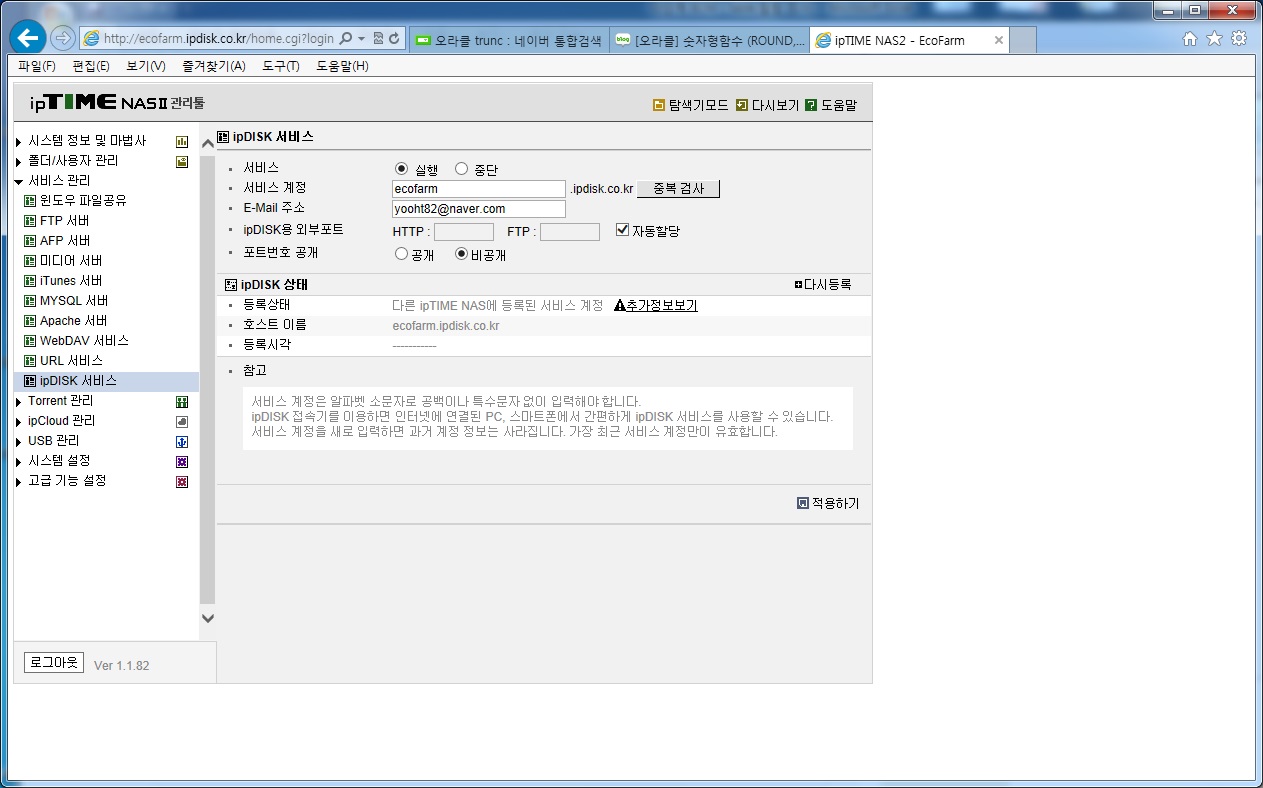Click the 탐색기모드 icon
The height and width of the screenshot is (788, 1263).
point(659,105)
